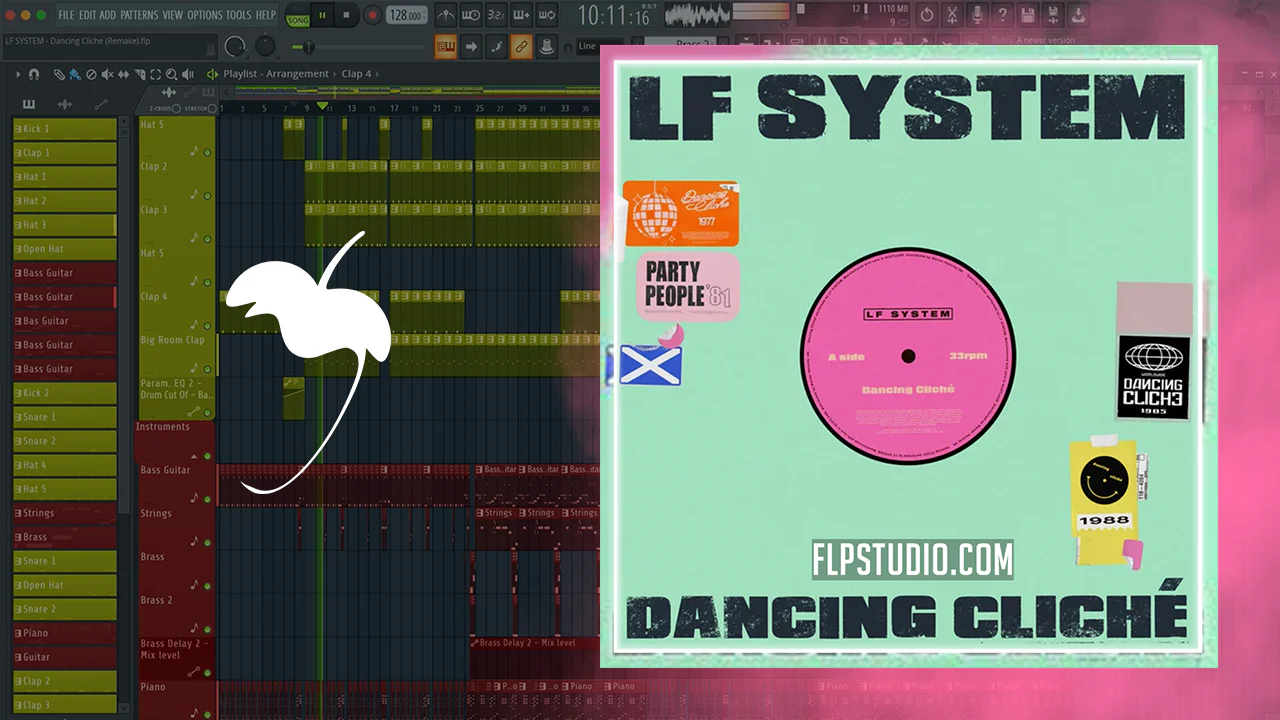1280x720 pixels.
Task: Mute the Clap 2 track
Action: [x=208, y=196]
